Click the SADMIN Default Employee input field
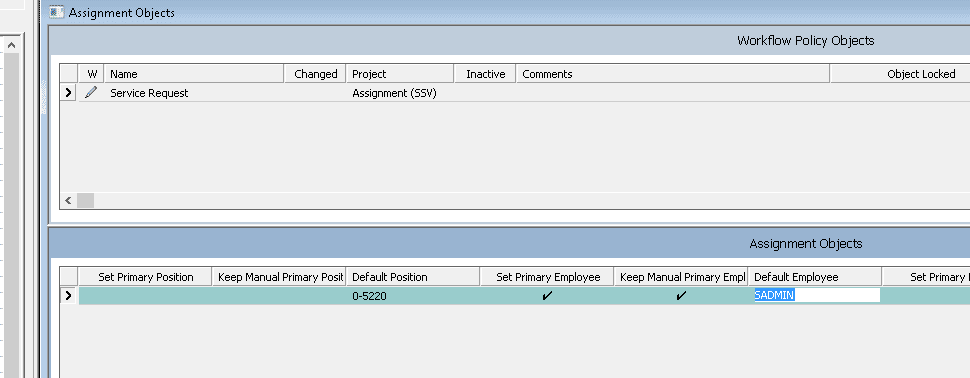 coord(816,295)
